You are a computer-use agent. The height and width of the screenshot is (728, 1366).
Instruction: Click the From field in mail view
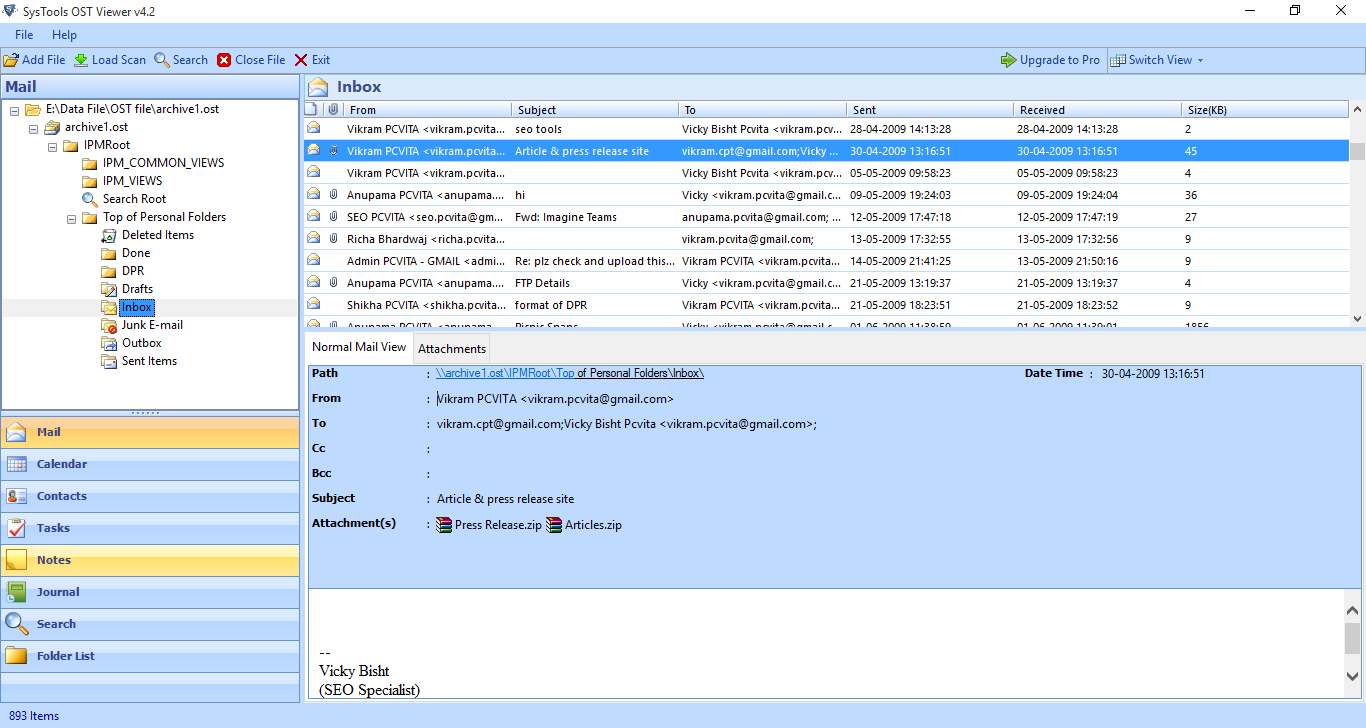[555, 399]
